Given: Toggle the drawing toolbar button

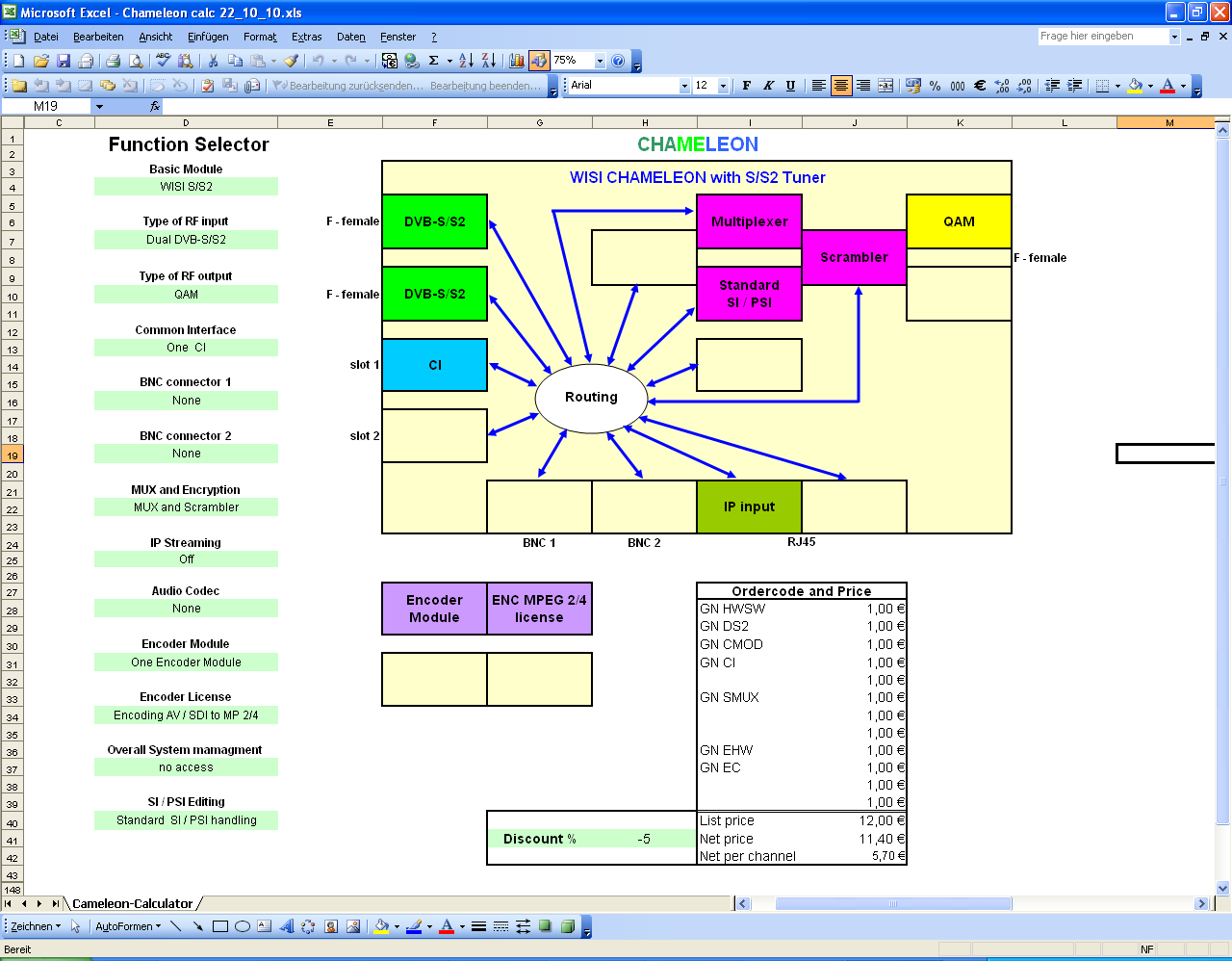Looking at the screenshot, I should pyautogui.click(x=539, y=61).
